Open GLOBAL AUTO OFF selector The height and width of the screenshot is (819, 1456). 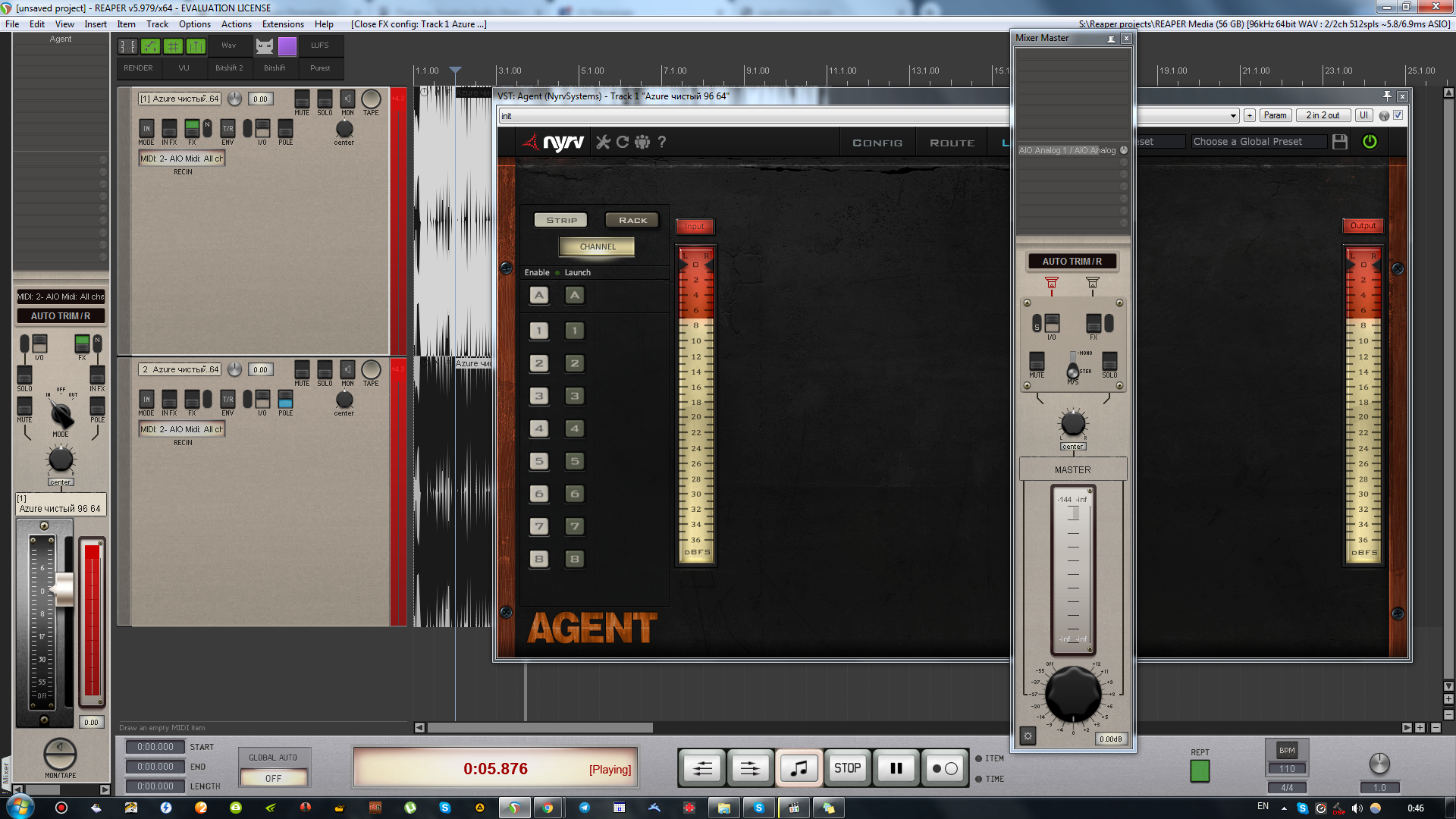click(x=274, y=778)
